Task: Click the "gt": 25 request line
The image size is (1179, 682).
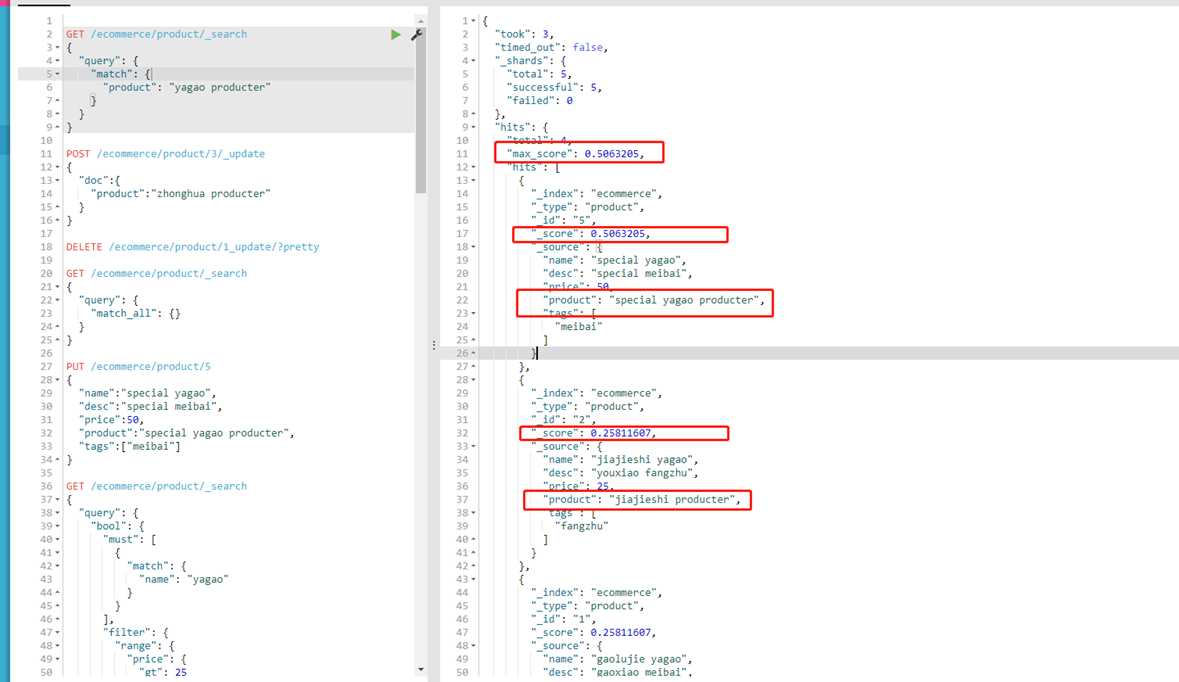Action: [x=162, y=672]
